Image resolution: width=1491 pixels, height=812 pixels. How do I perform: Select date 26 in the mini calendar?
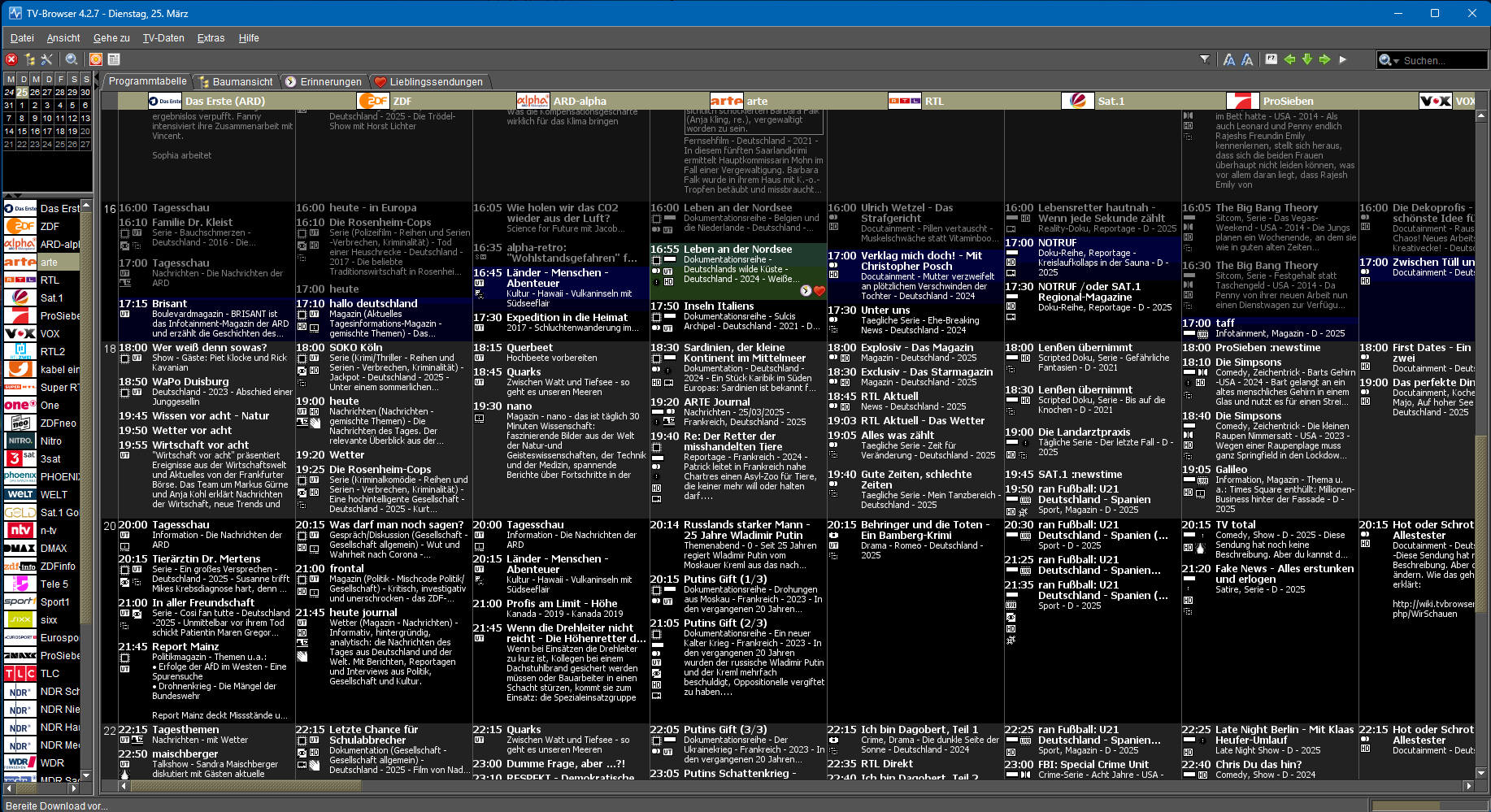[x=34, y=92]
